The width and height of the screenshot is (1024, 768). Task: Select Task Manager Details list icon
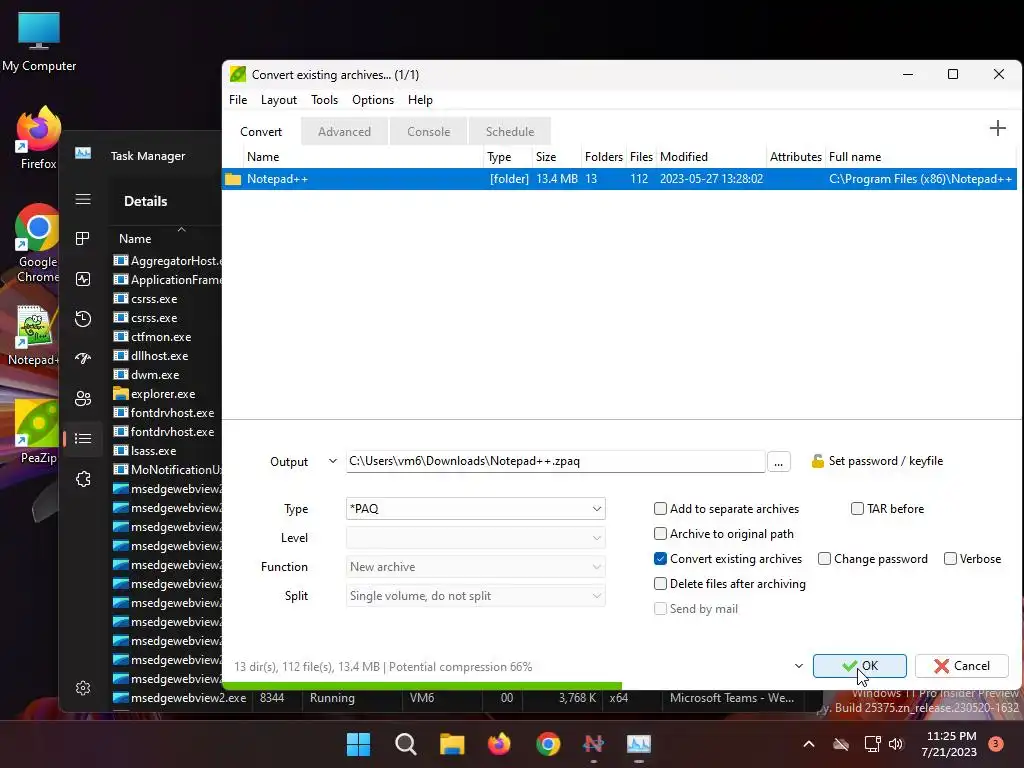[83, 438]
